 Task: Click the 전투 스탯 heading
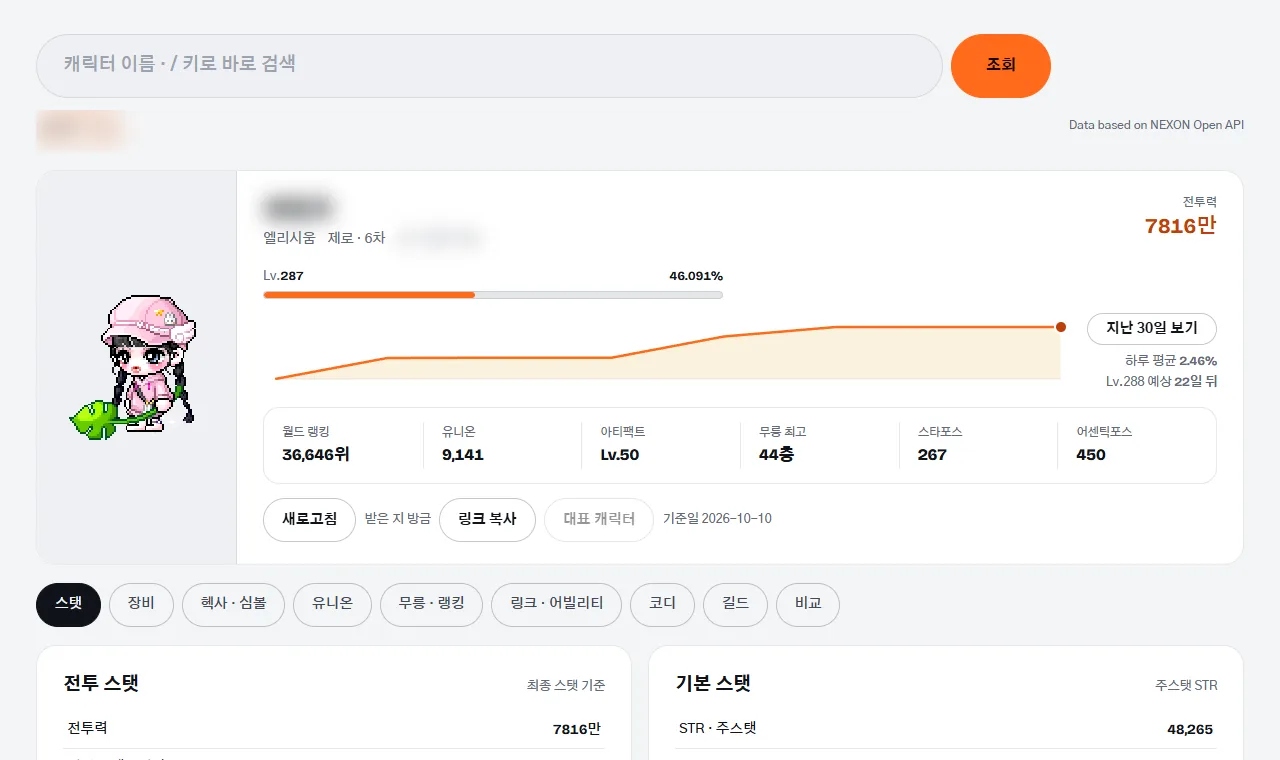pyautogui.click(x=101, y=684)
